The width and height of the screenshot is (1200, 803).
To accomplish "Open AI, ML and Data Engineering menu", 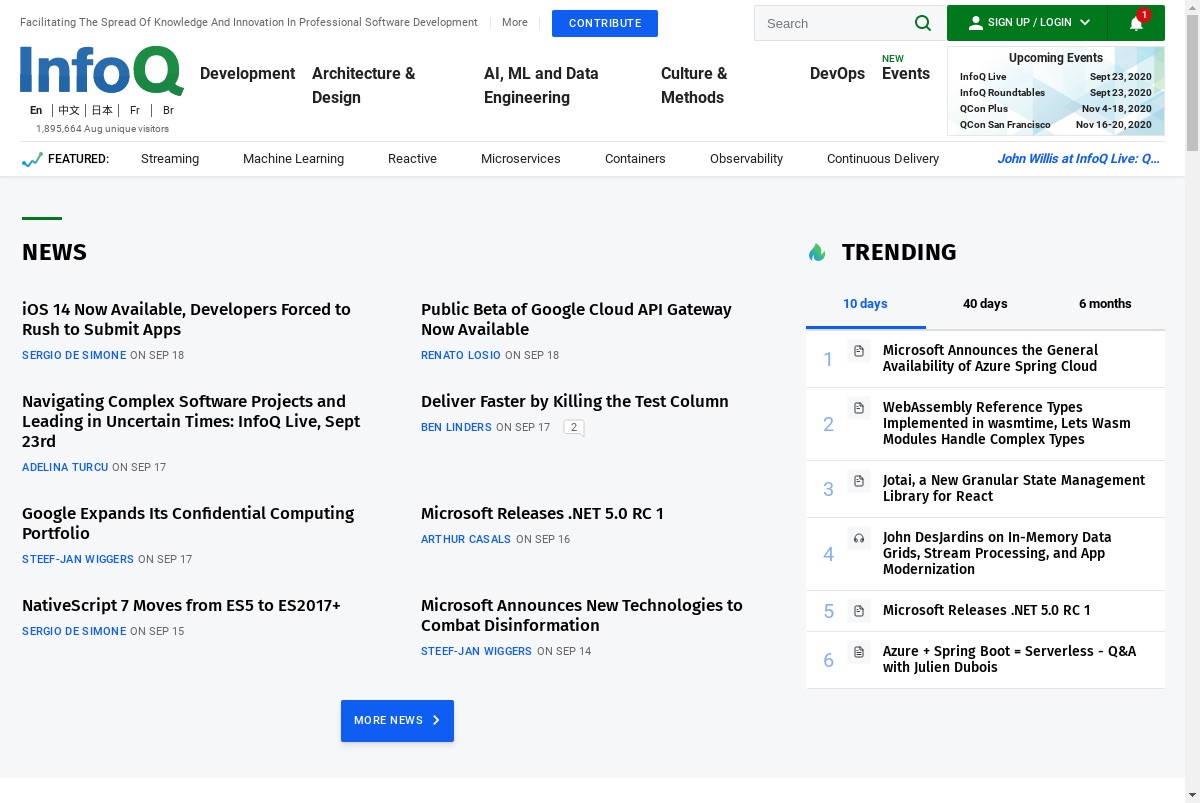I will (x=541, y=85).
